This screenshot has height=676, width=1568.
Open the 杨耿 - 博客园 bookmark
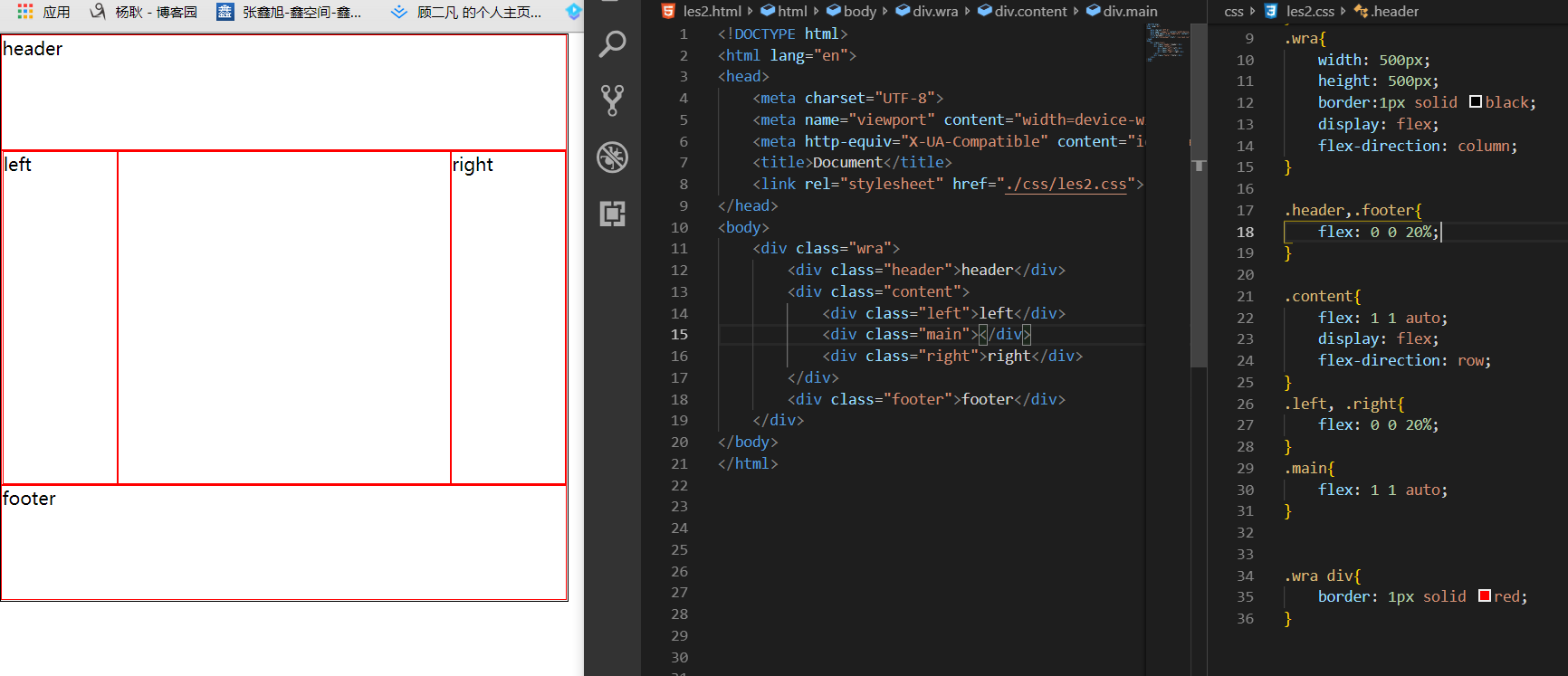click(144, 12)
